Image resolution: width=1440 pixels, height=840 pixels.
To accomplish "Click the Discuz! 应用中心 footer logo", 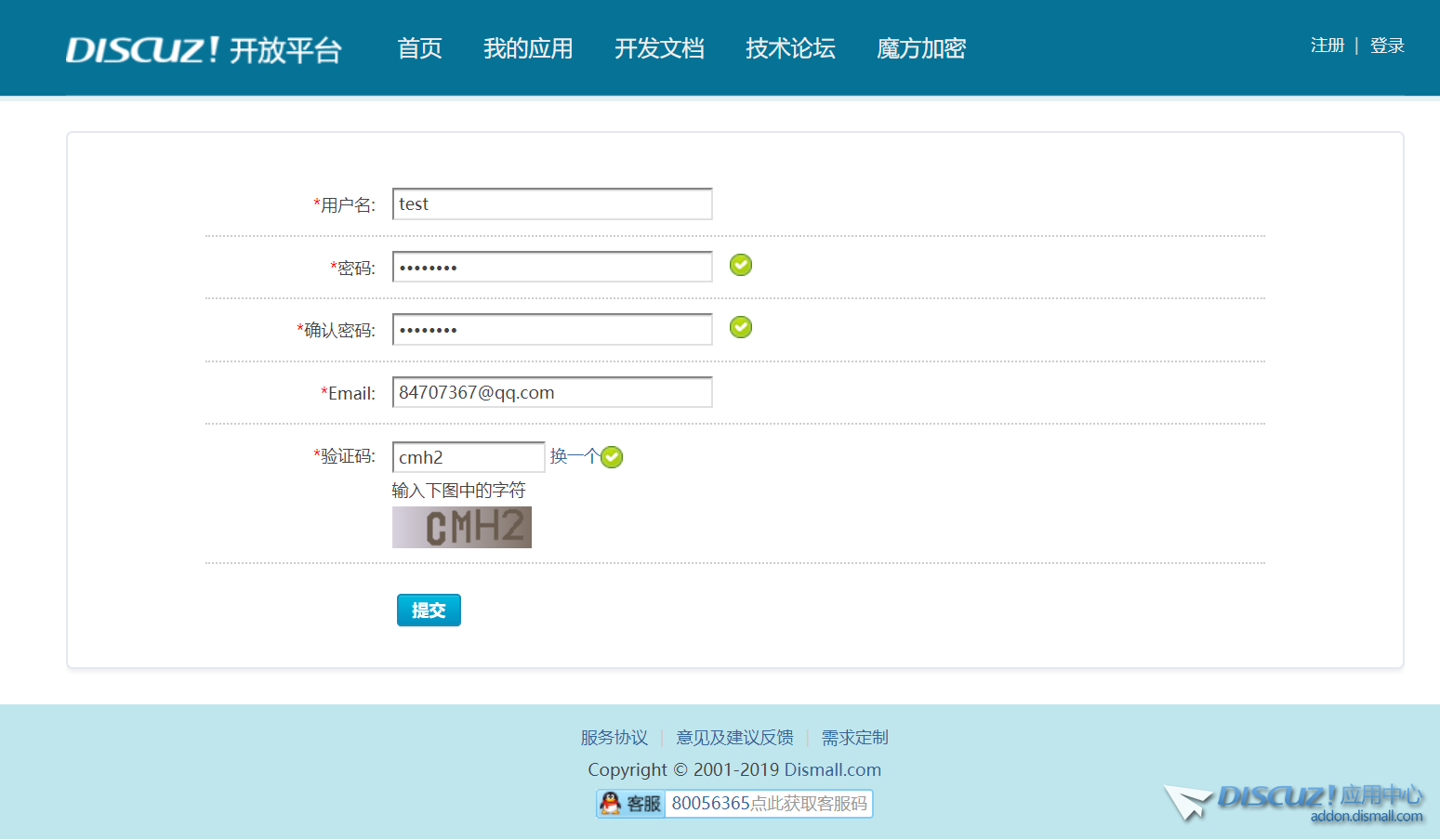I will [x=1297, y=801].
